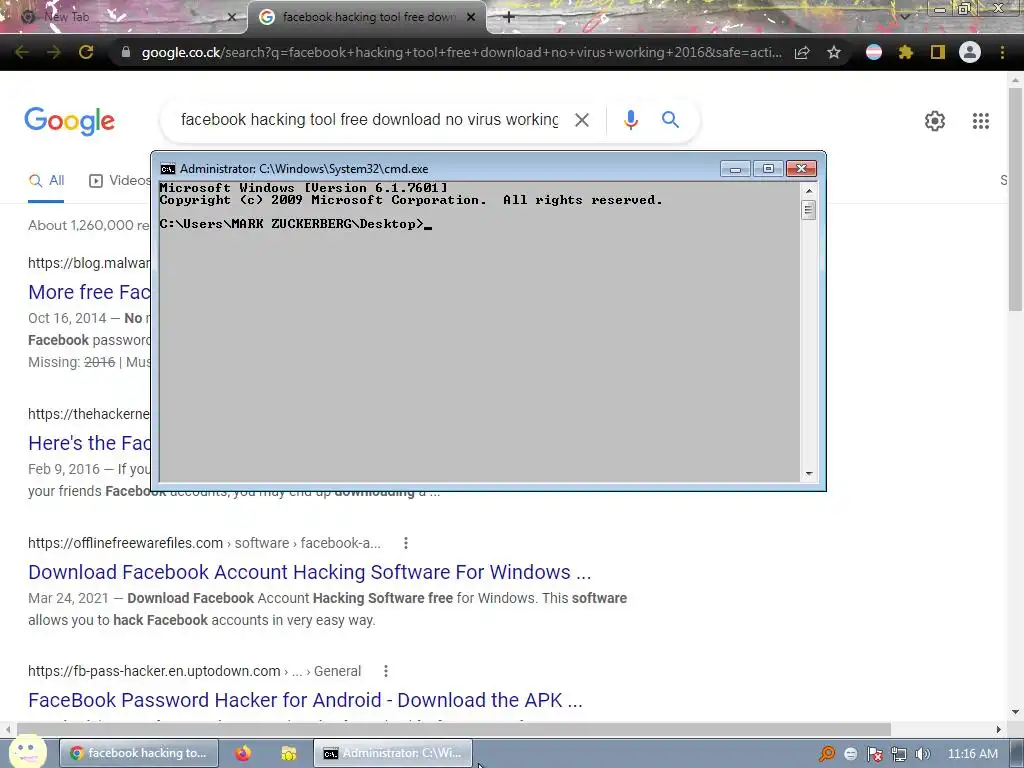Open FaceBook Password Hacker for Android link
The height and width of the screenshot is (768, 1024).
[x=305, y=700]
